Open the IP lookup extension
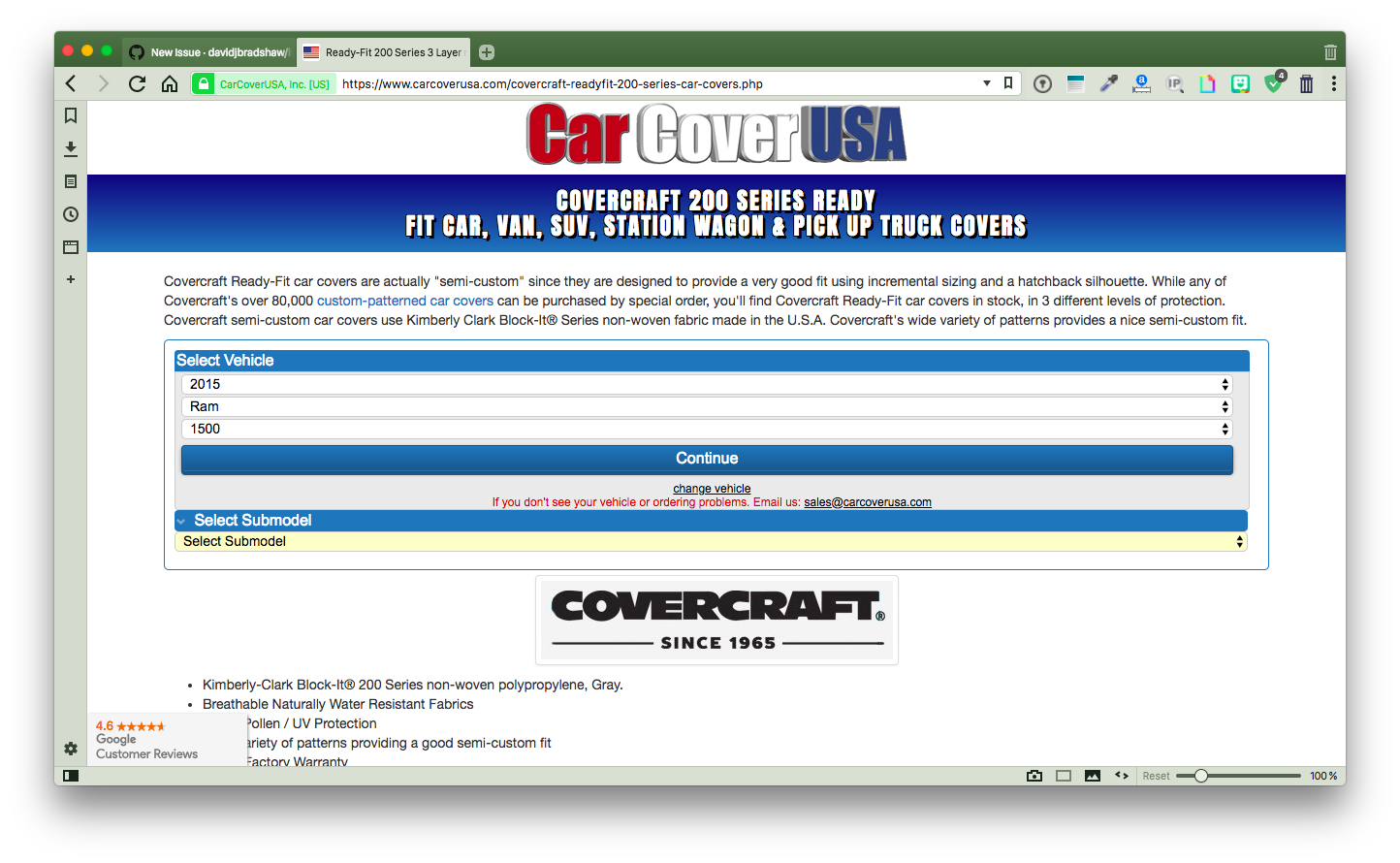 (1174, 84)
